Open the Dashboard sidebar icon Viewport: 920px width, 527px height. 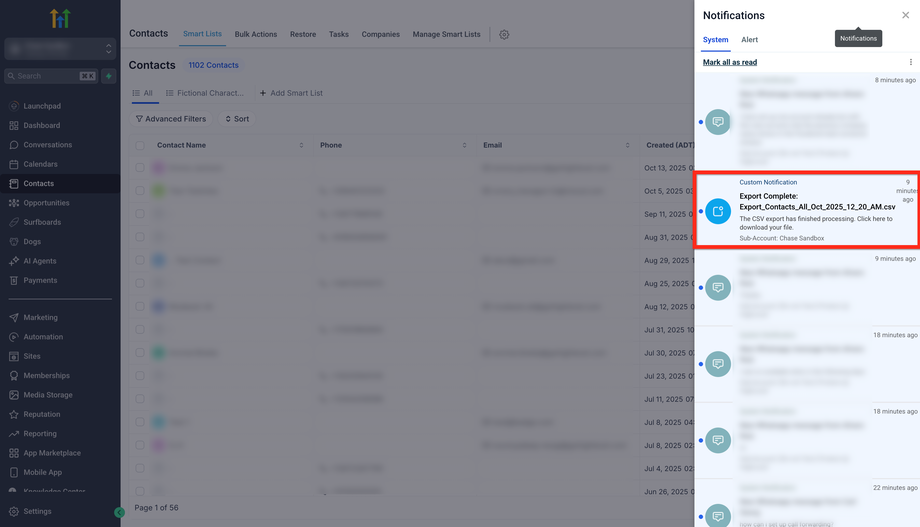coord(14,126)
